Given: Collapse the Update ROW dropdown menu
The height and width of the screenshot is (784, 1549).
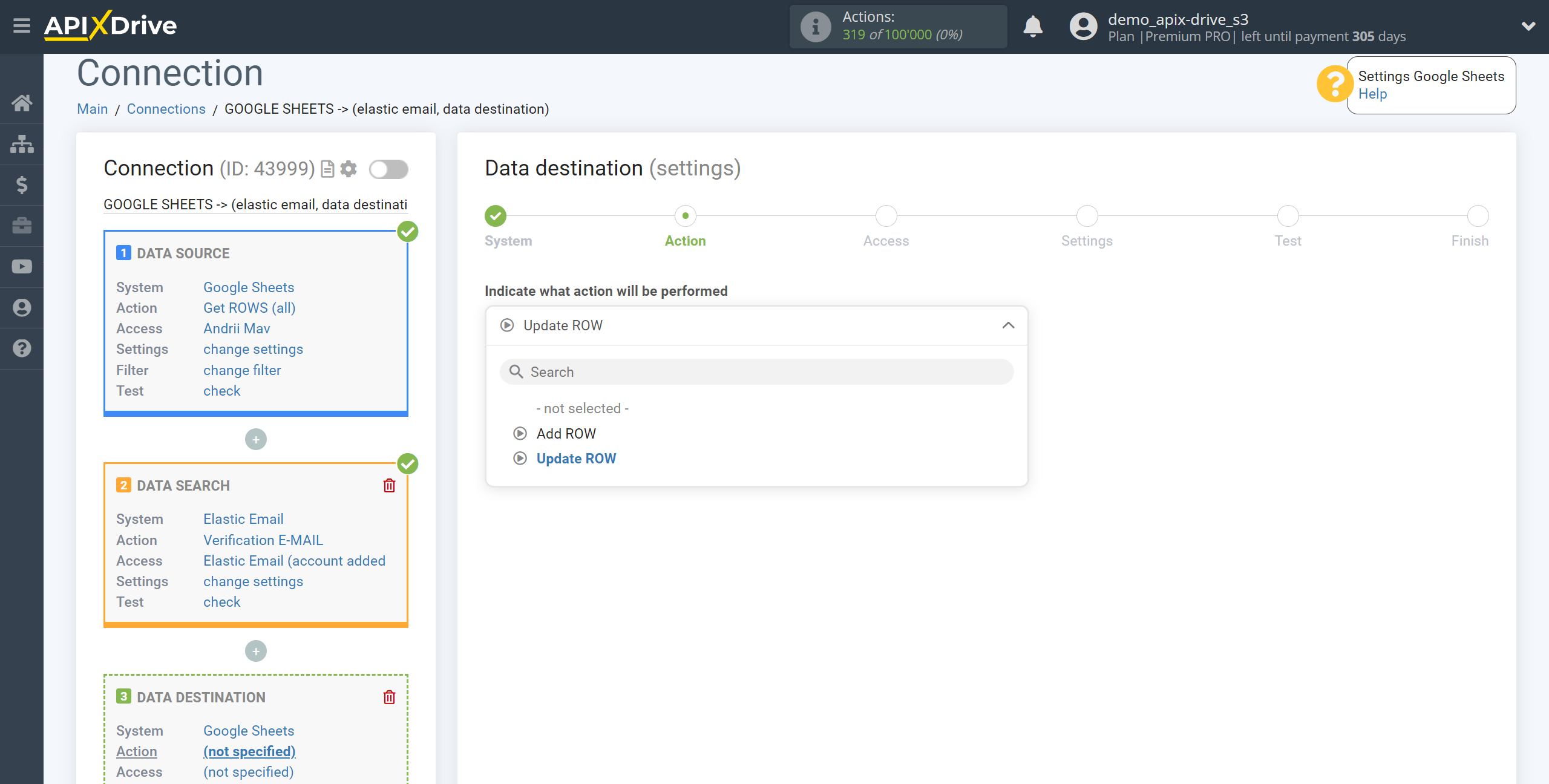Looking at the screenshot, I should [1009, 324].
